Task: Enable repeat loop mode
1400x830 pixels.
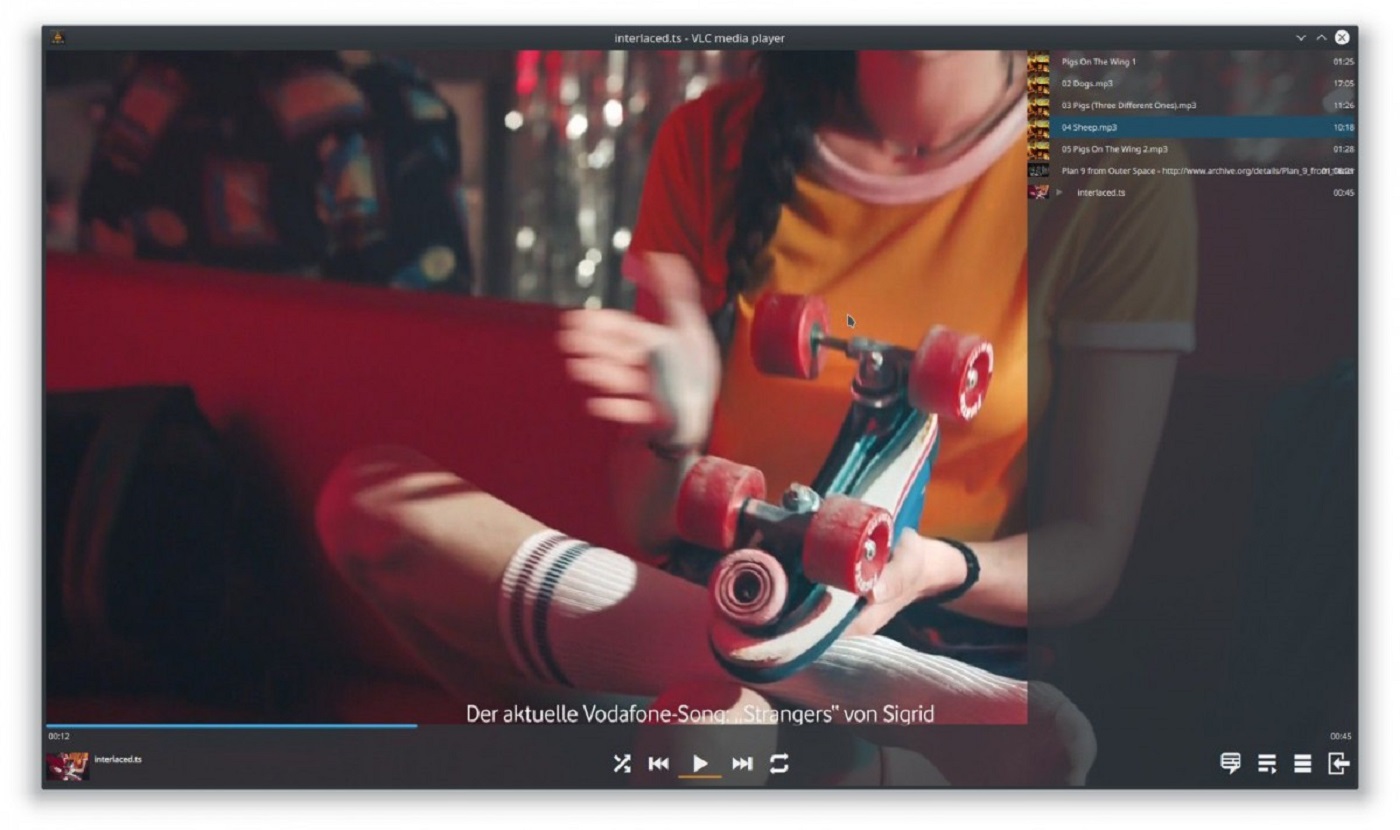Action: [x=779, y=764]
